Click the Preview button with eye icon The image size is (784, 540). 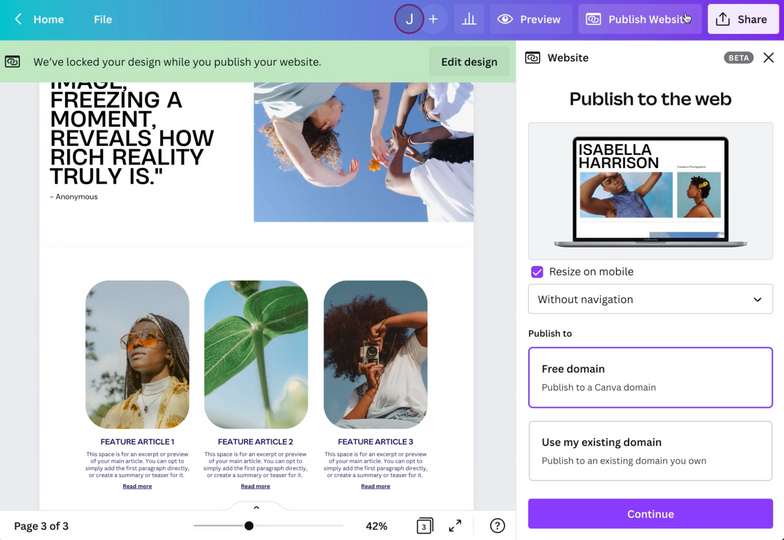(x=530, y=19)
